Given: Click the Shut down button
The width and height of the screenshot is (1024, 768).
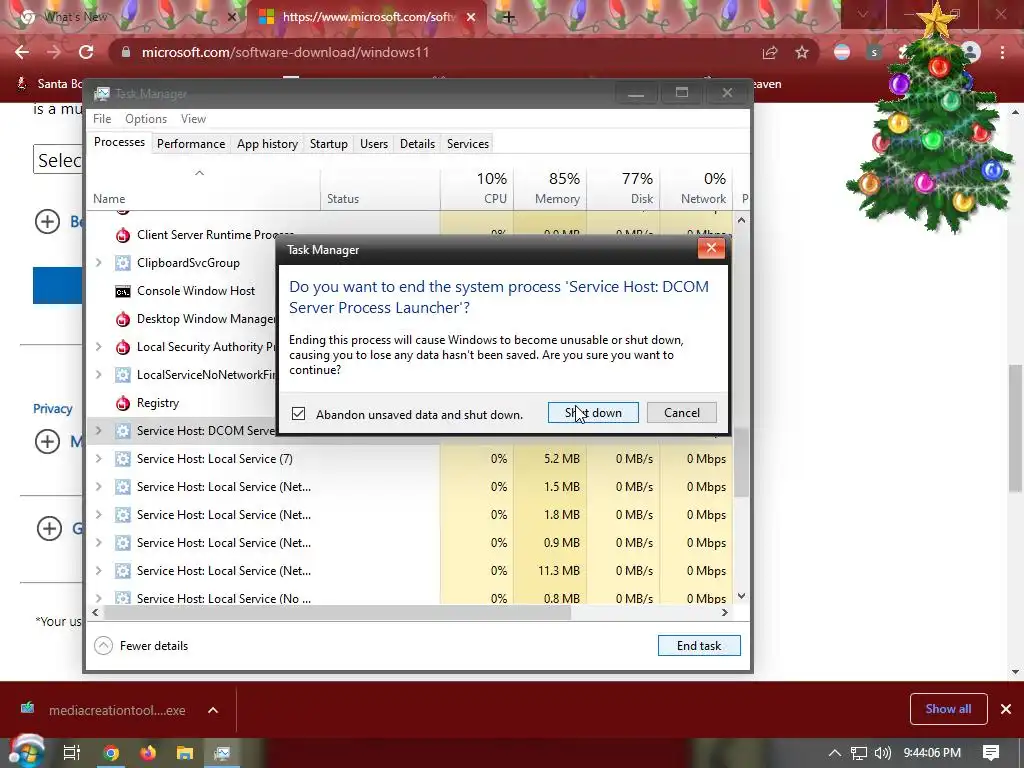Looking at the screenshot, I should click(593, 413).
